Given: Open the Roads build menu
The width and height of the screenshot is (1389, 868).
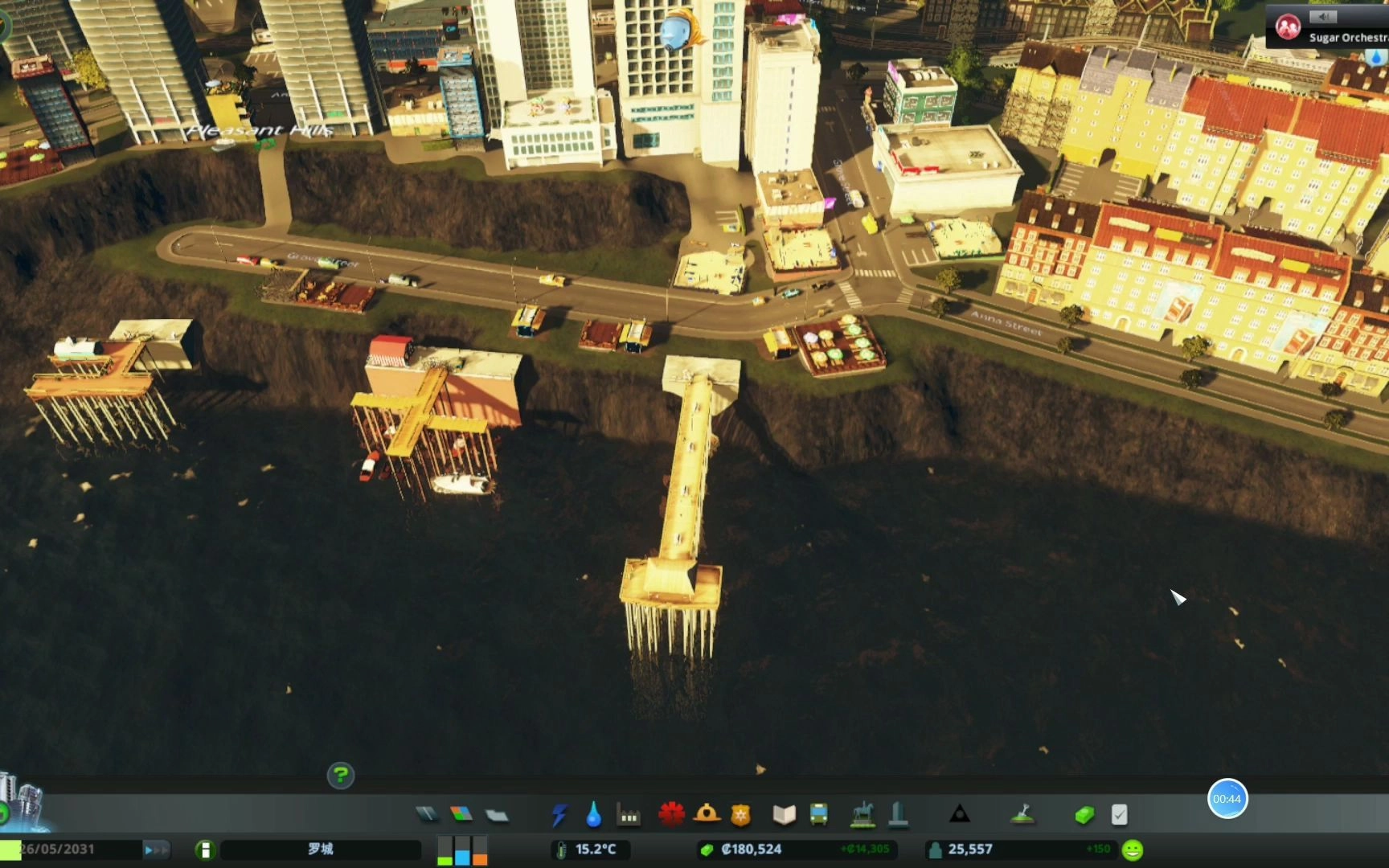Looking at the screenshot, I should pos(427,815).
